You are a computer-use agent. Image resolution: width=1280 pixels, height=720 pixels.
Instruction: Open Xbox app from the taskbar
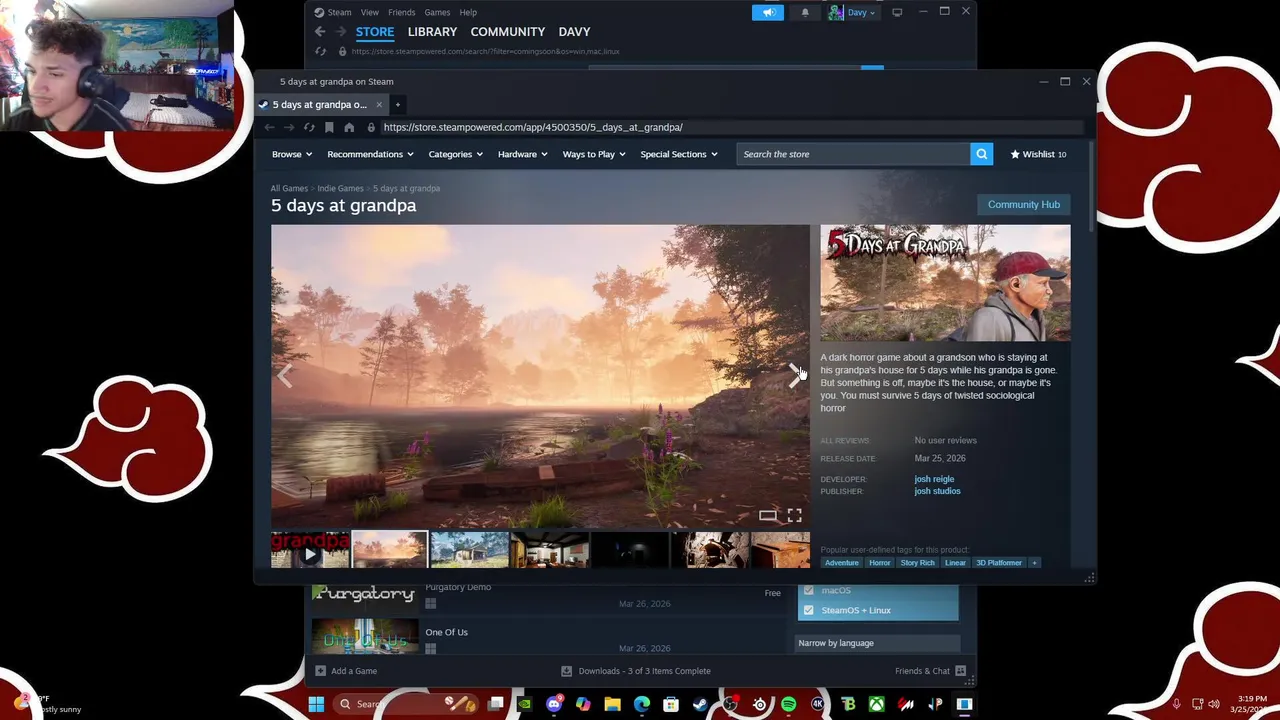pos(876,704)
